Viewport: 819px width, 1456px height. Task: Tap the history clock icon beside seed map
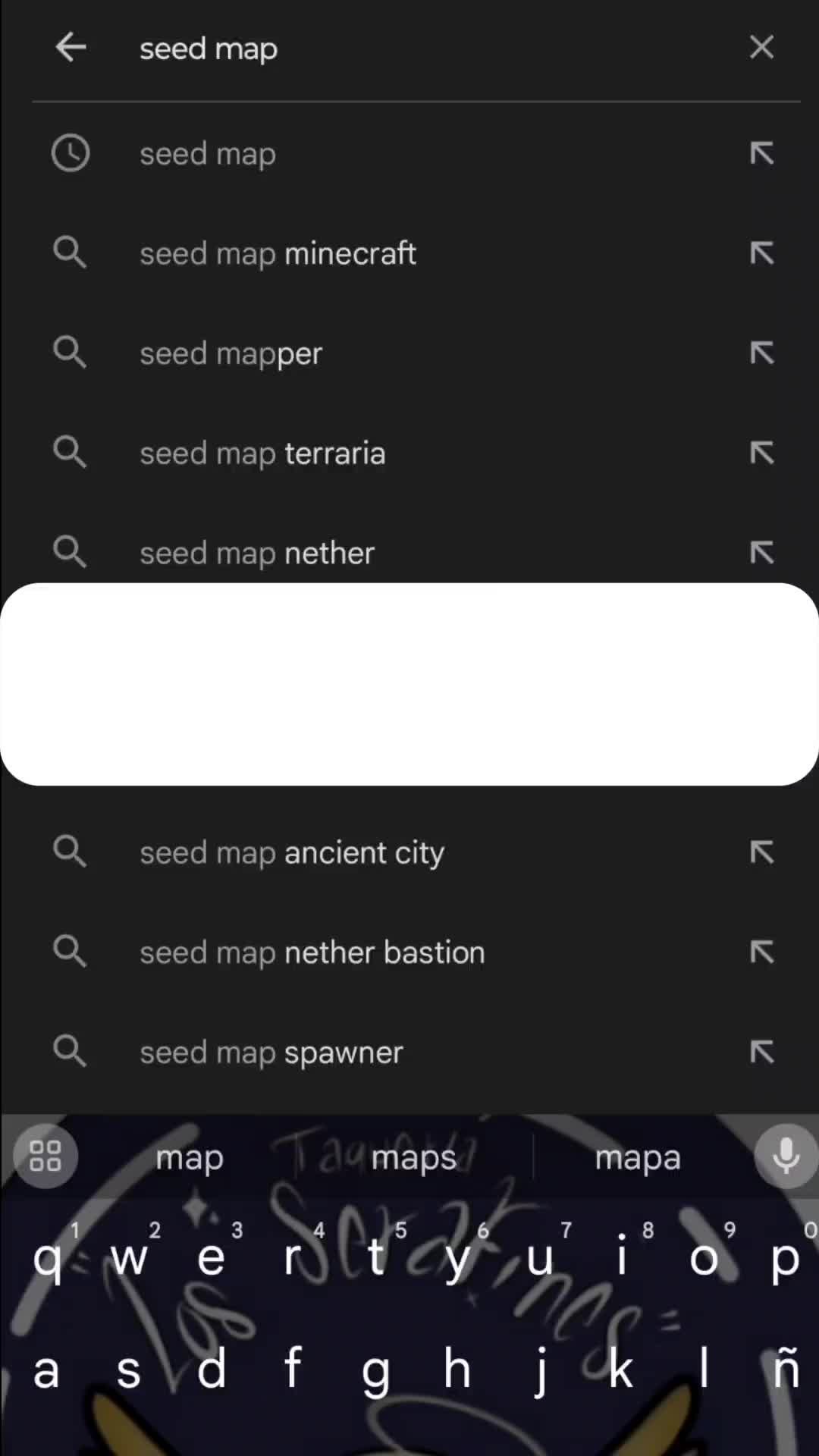pos(71,153)
